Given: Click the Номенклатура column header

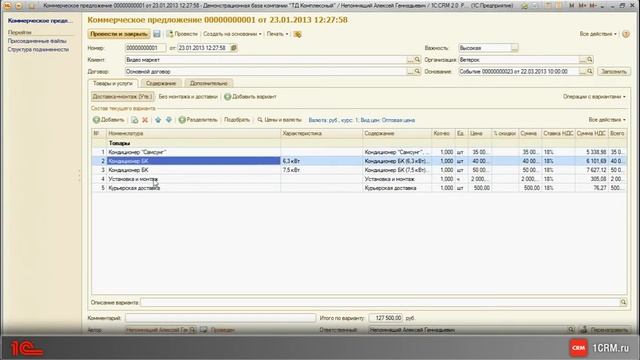Looking at the screenshot, I should [193, 133].
